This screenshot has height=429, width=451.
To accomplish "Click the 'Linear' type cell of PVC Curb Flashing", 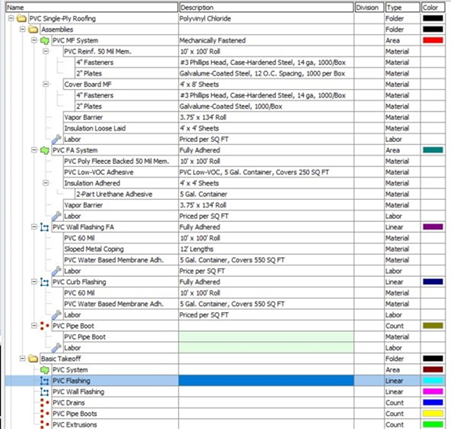I will coord(402,282).
